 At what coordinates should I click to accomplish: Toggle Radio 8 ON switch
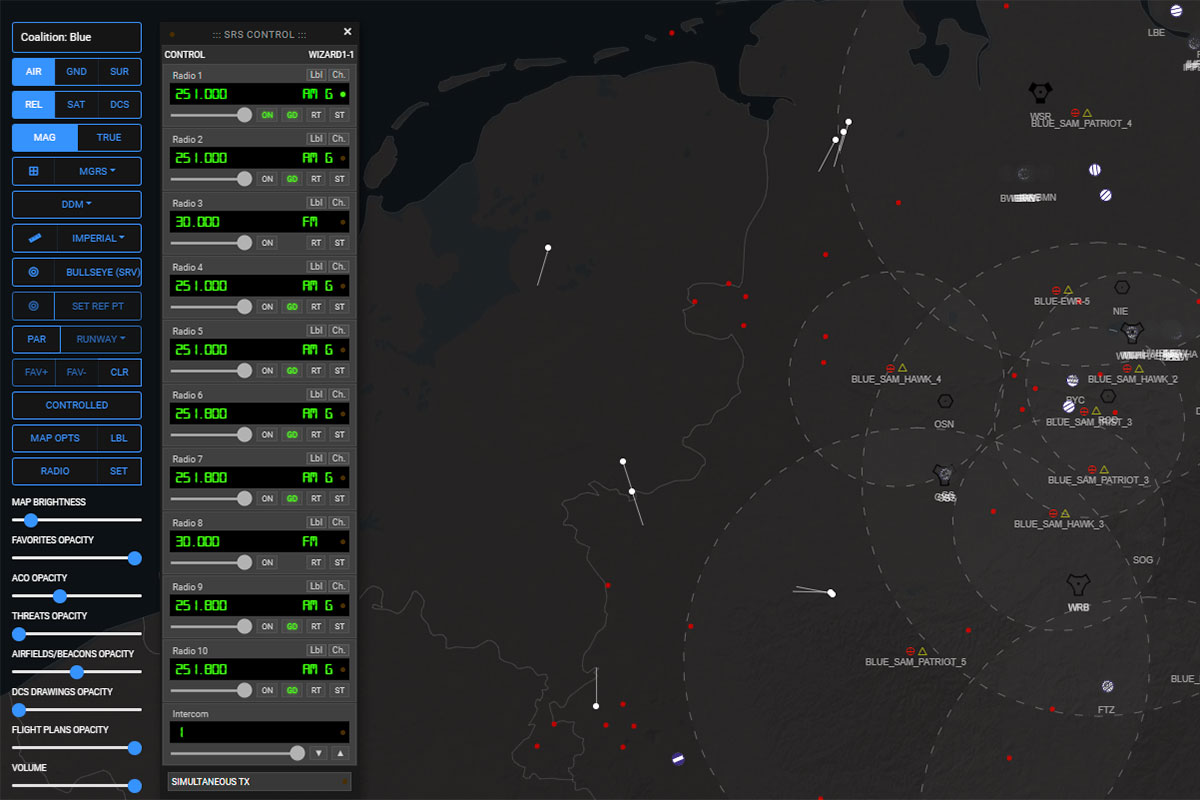click(267, 563)
